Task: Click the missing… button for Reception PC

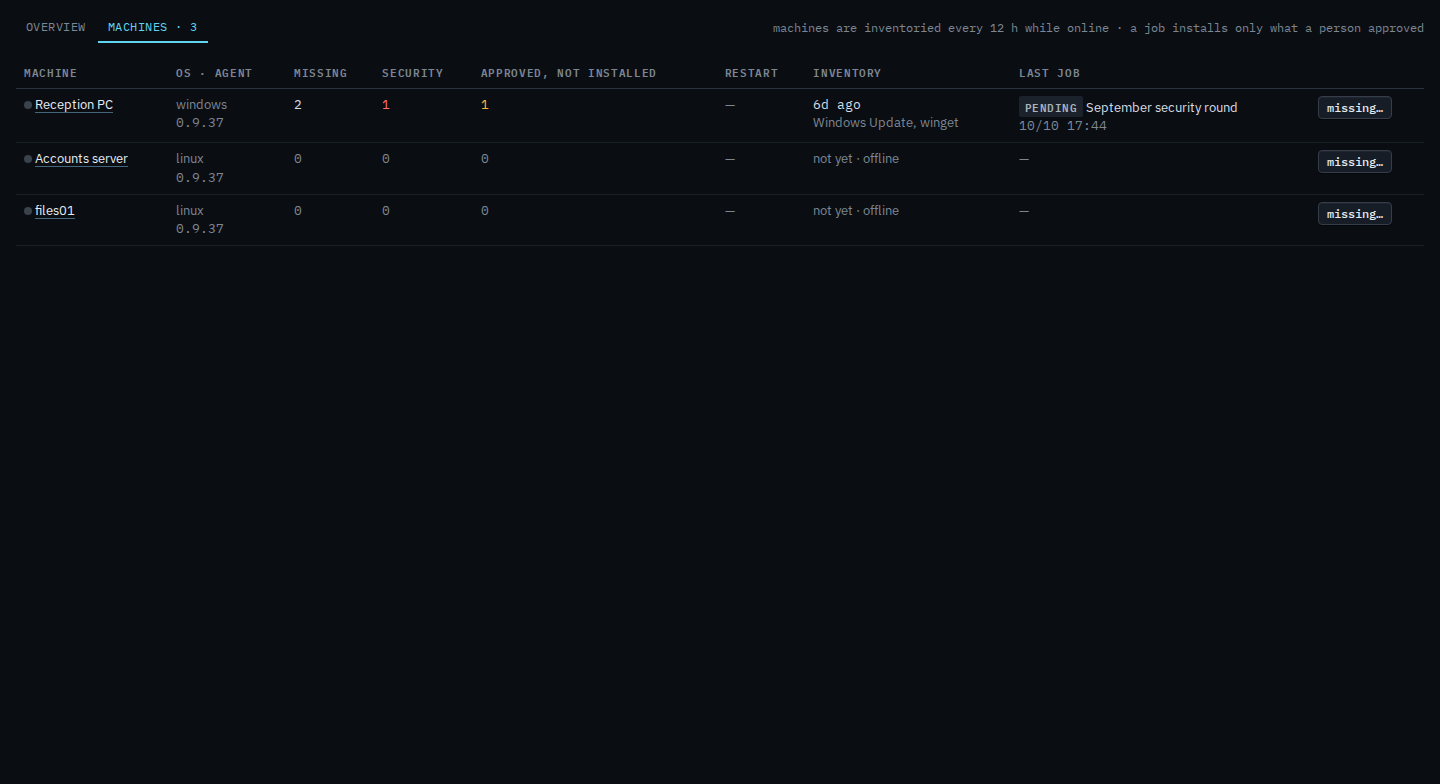Action: pyautogui.click(x=1354, y=108)
